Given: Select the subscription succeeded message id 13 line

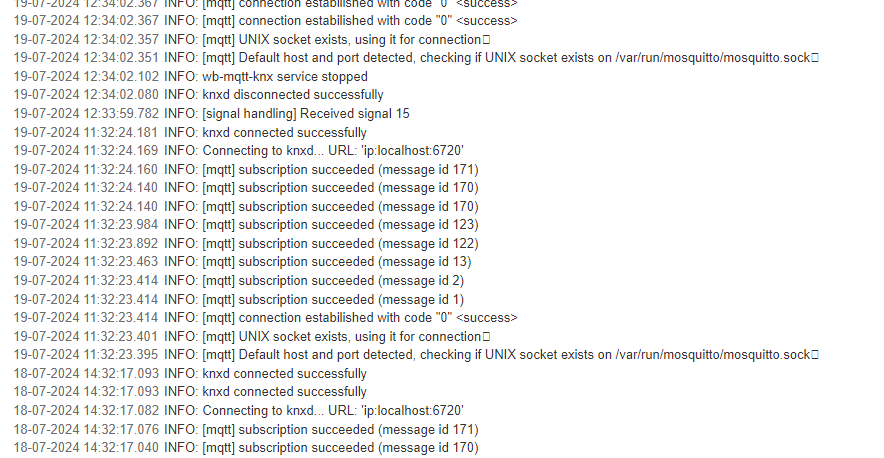Looking at the screenshot, I should click(x=242, y=262).
